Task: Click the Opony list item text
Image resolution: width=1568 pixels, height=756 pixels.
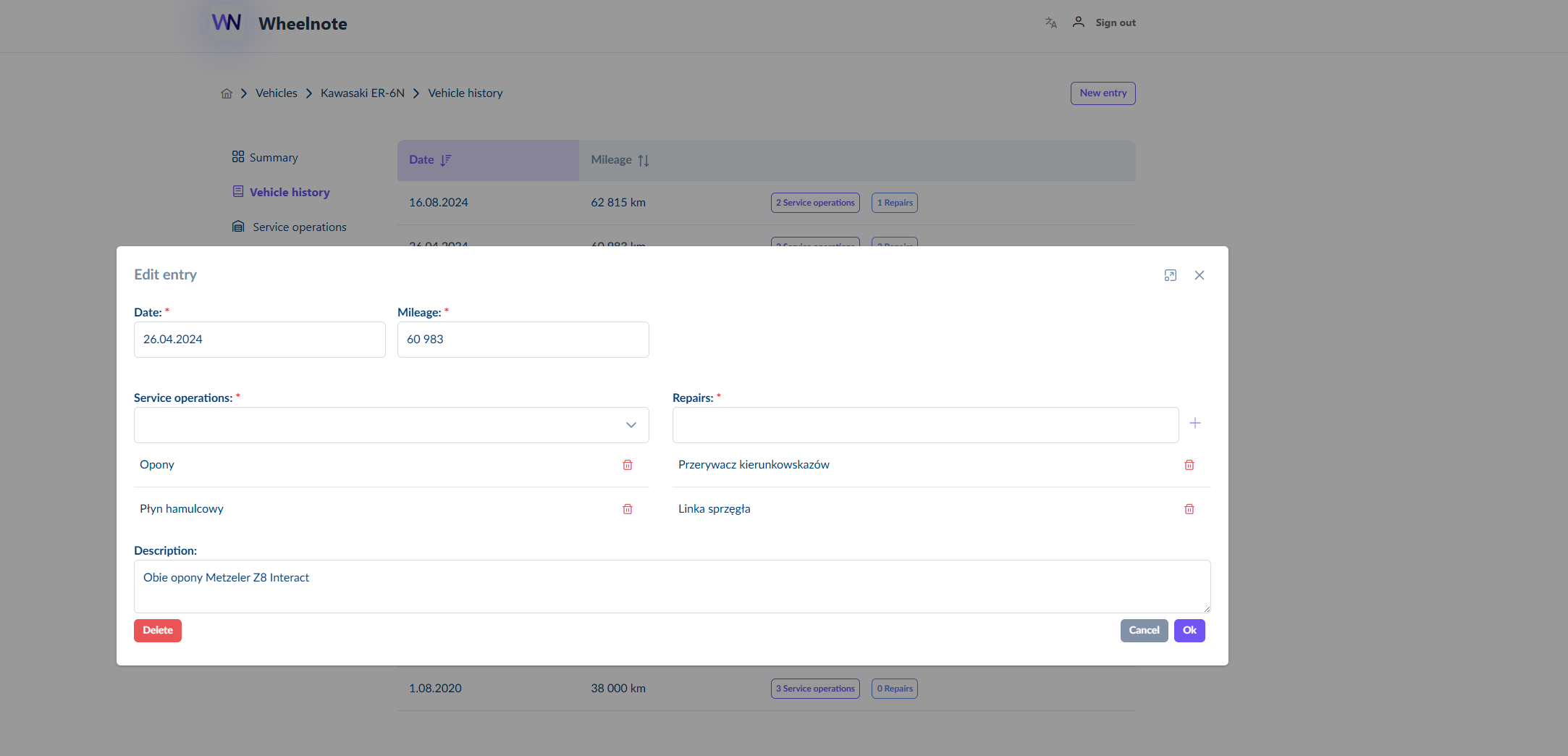Action: coord(157,465)
